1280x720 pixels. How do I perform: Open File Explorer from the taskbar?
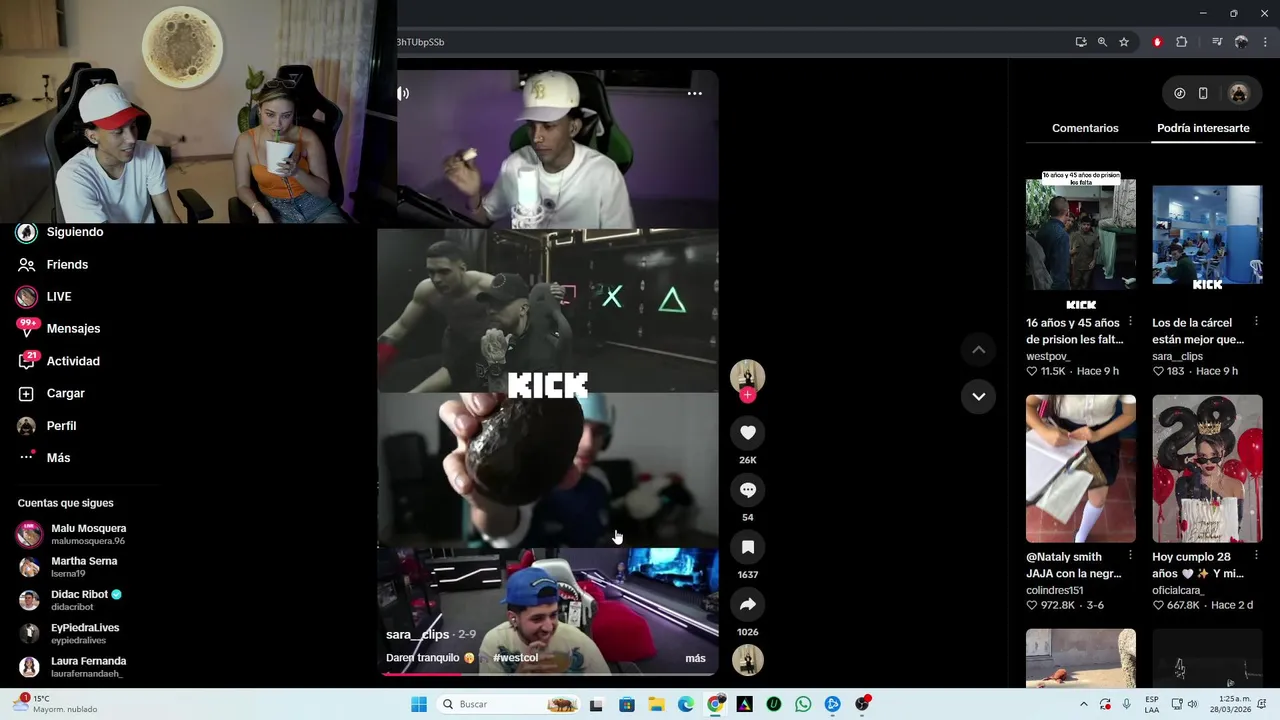click(656, 704)
